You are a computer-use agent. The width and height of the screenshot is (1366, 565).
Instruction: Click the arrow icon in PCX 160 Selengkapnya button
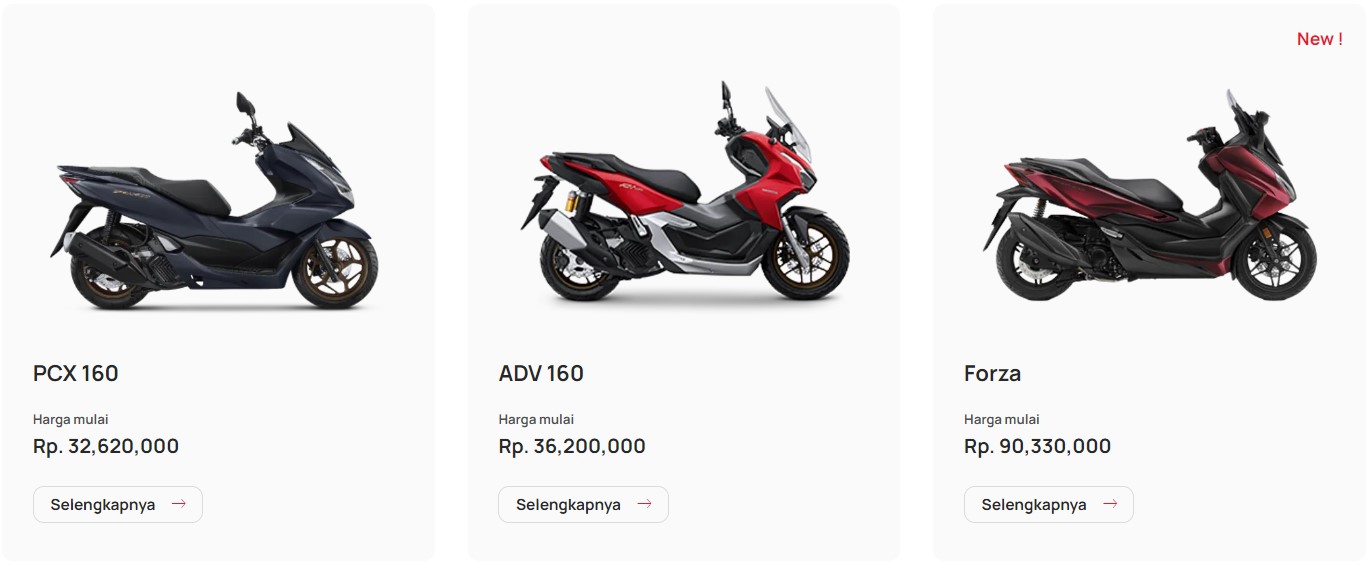pos(179,504)
